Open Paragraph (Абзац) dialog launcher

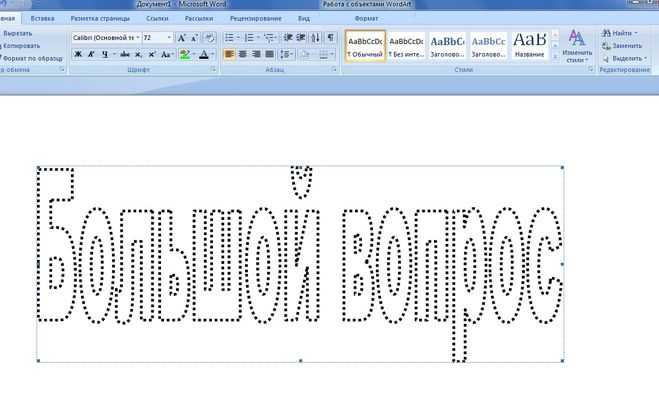(334, 70)
